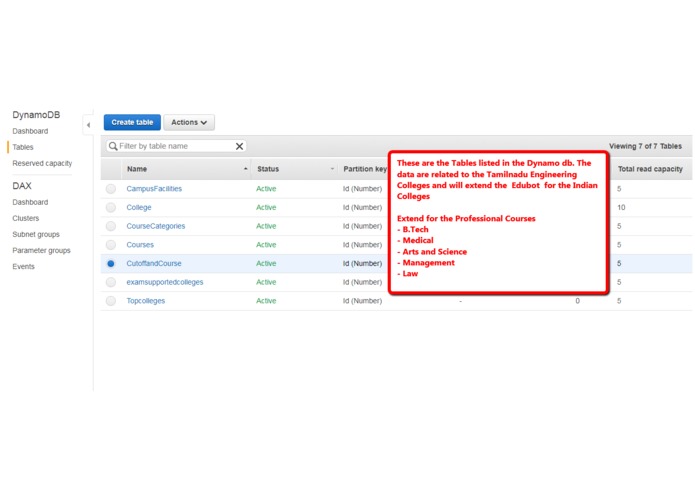Open DAX Clusters in sidebar
The image size is (695, 494).
pos(26,218)
